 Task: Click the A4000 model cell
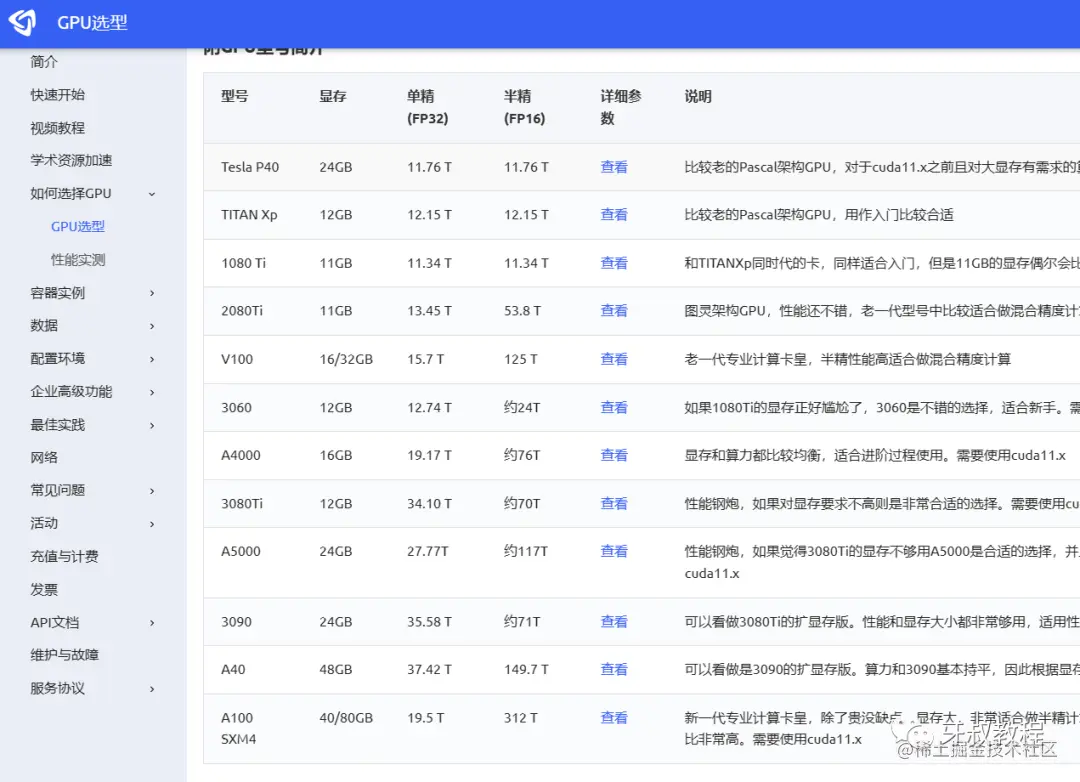click(241, 455)
